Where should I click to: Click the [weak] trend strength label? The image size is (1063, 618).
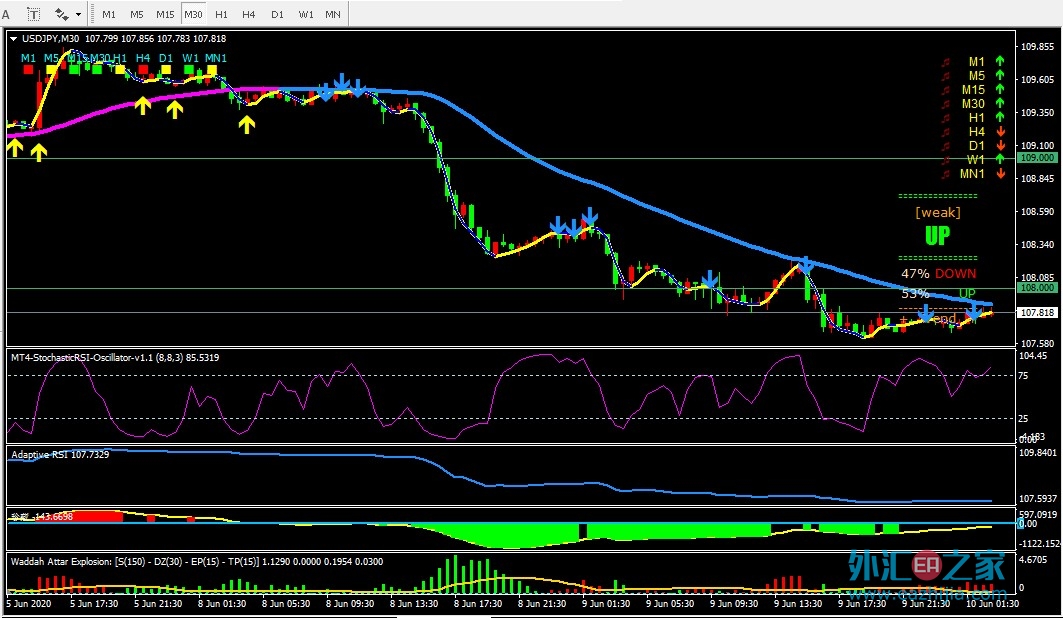(938, 212)
